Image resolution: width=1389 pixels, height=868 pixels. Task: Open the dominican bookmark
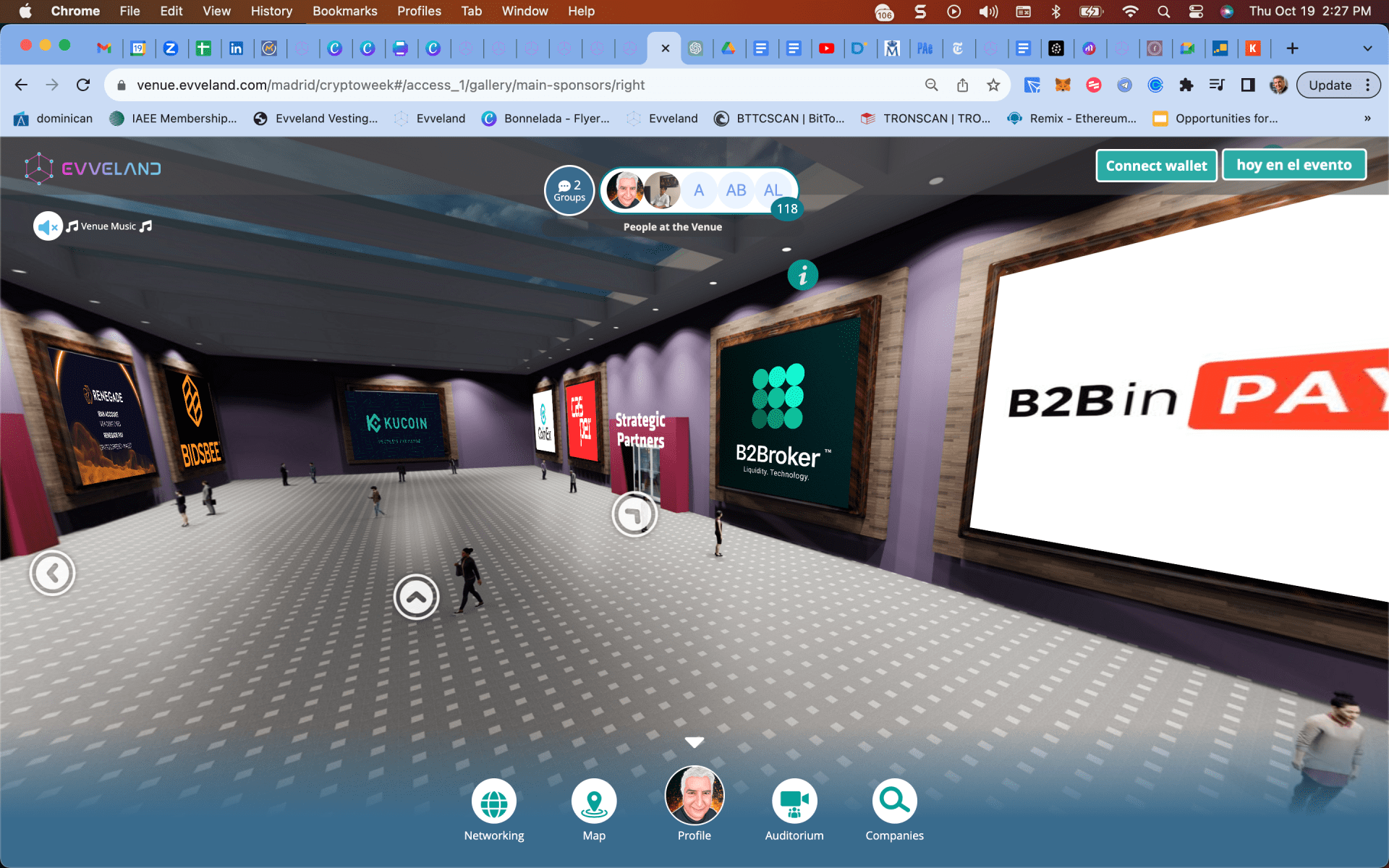click(54, 119)
